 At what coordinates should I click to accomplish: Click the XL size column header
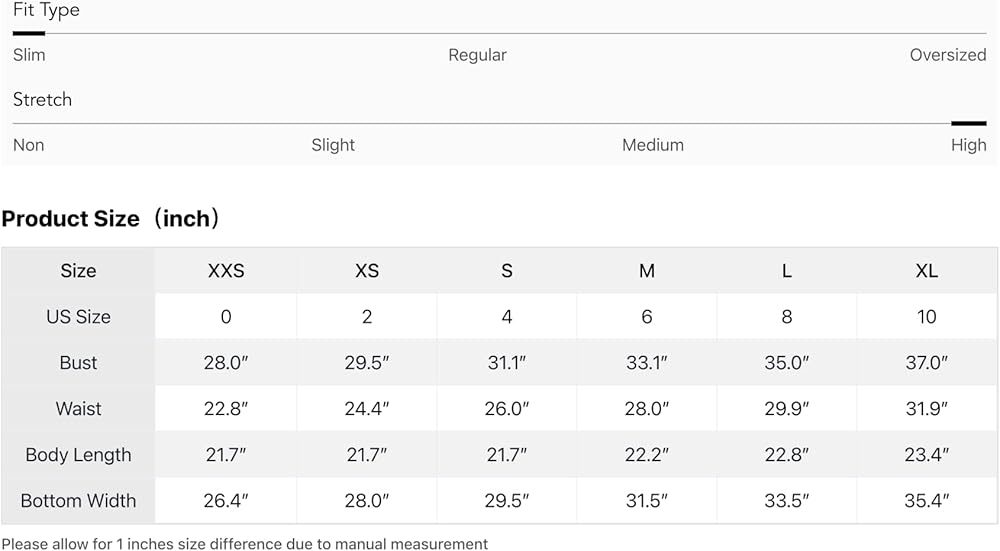click(x=927, y=271)
